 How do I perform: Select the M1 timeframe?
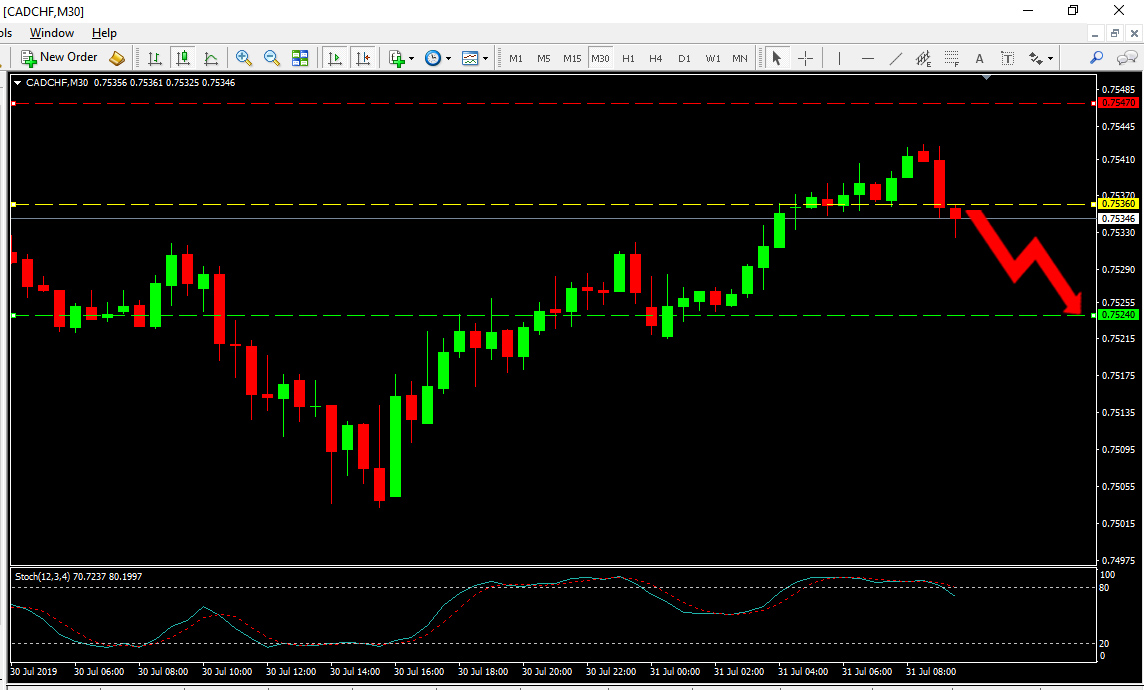[x=516, y=58]
